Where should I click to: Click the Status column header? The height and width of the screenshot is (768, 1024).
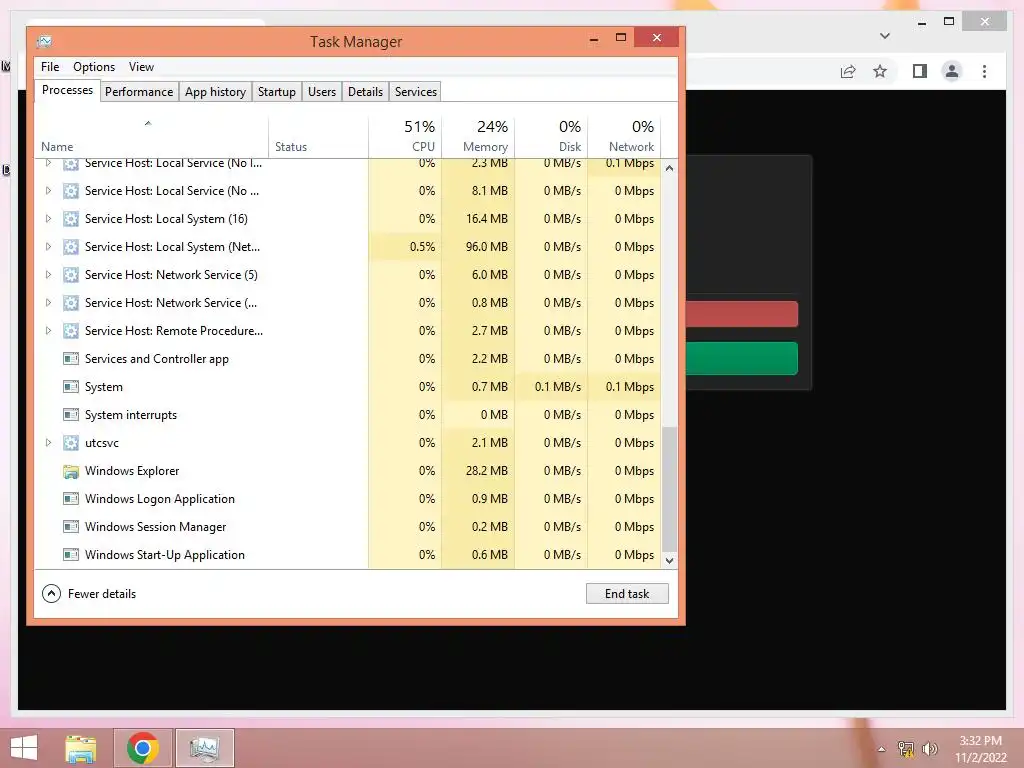click(x=319, y=137)
